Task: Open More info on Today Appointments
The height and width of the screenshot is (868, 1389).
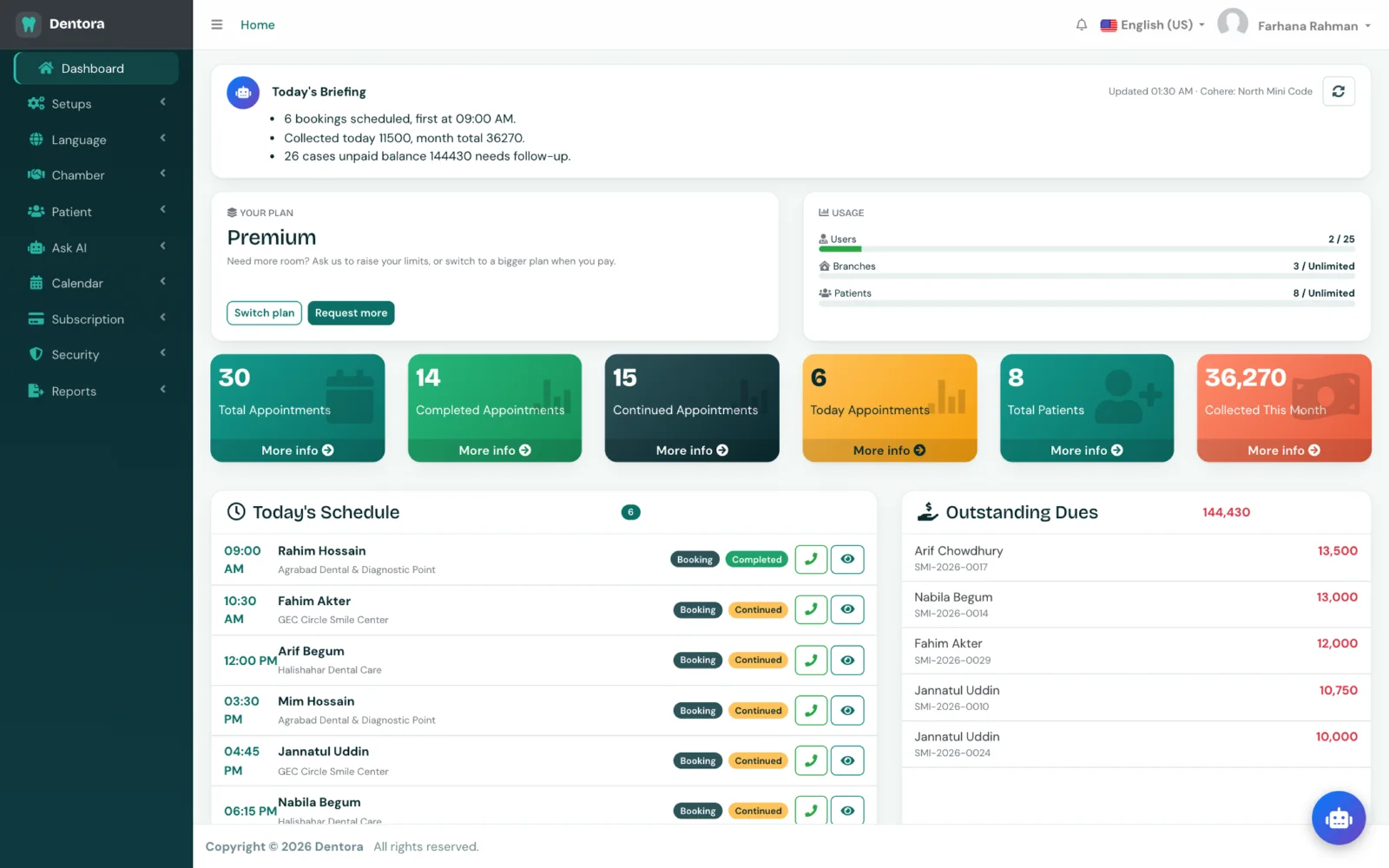Action: (x=890, y=450)
